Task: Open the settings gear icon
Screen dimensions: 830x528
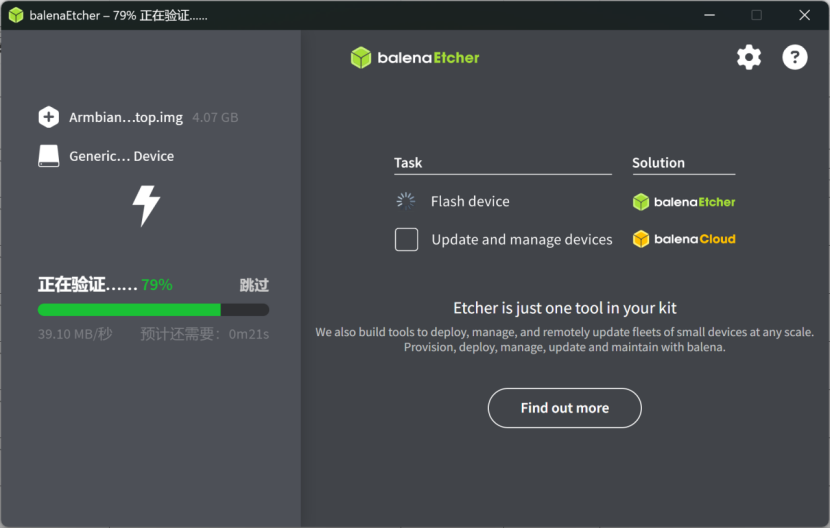Action: click(x=748, y=57)
